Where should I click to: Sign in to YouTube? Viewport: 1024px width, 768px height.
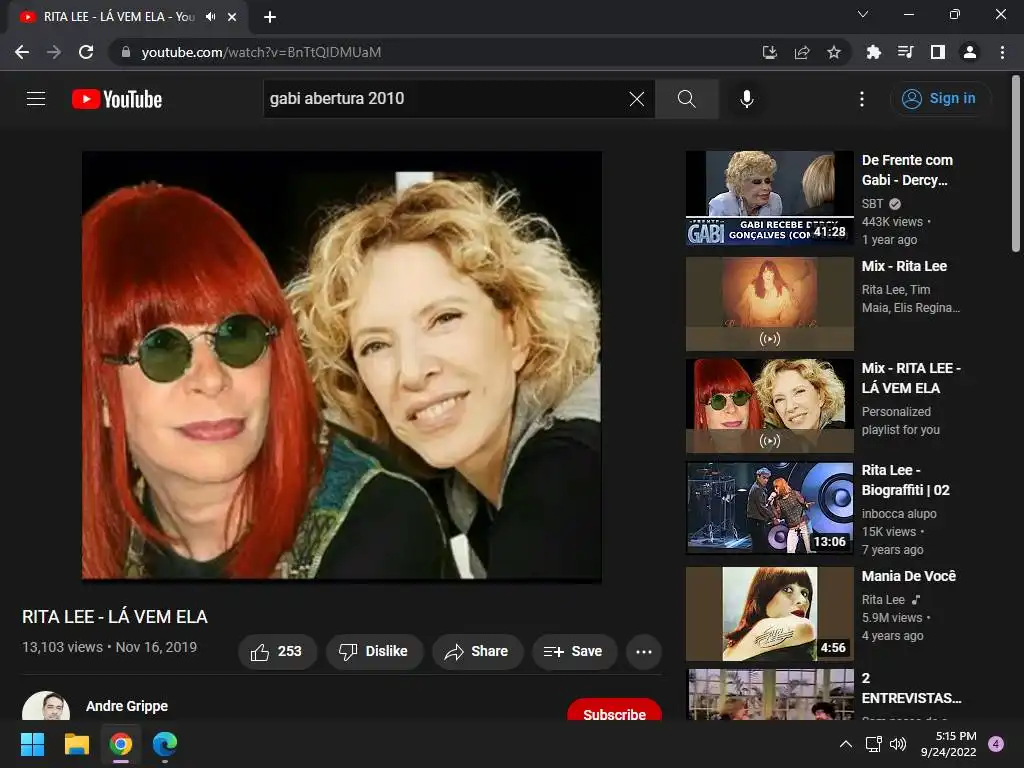[939, 99]
